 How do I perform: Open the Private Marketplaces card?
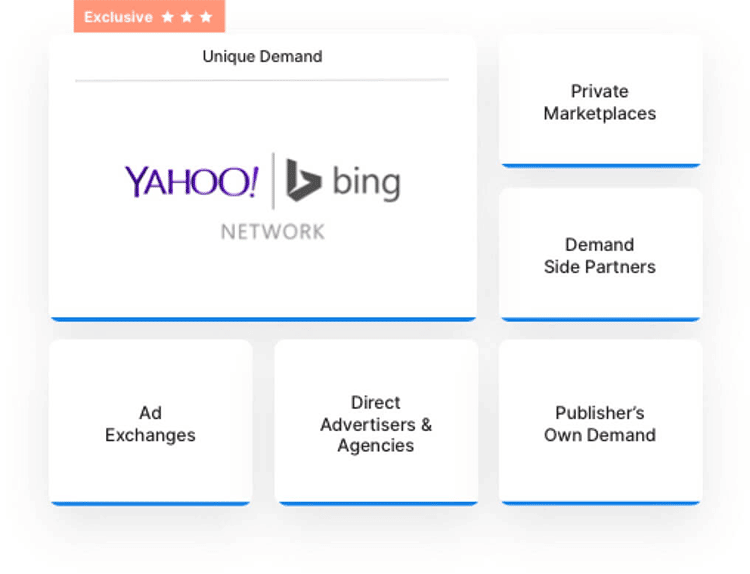[600, 102]
